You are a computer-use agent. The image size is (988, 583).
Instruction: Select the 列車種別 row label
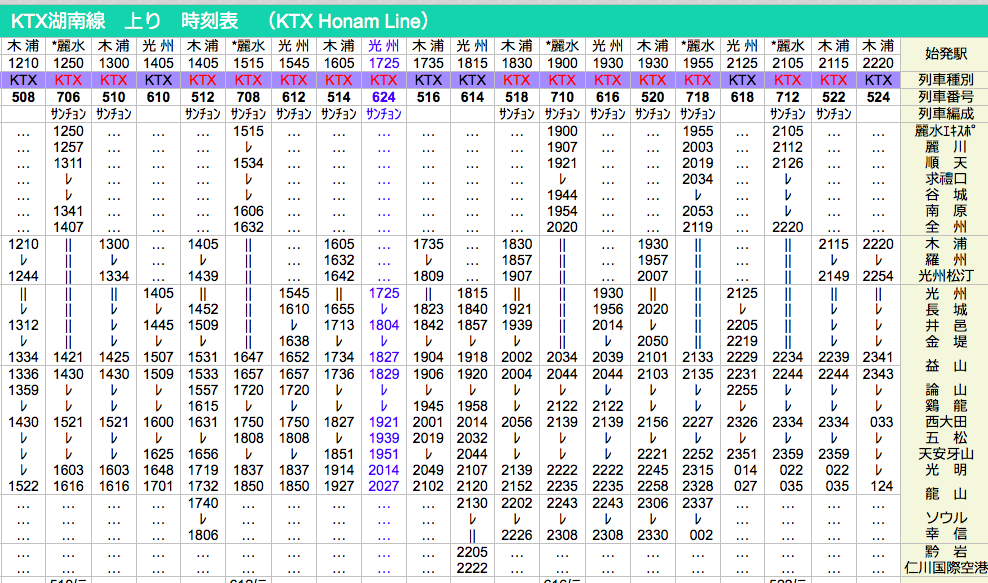946,80
